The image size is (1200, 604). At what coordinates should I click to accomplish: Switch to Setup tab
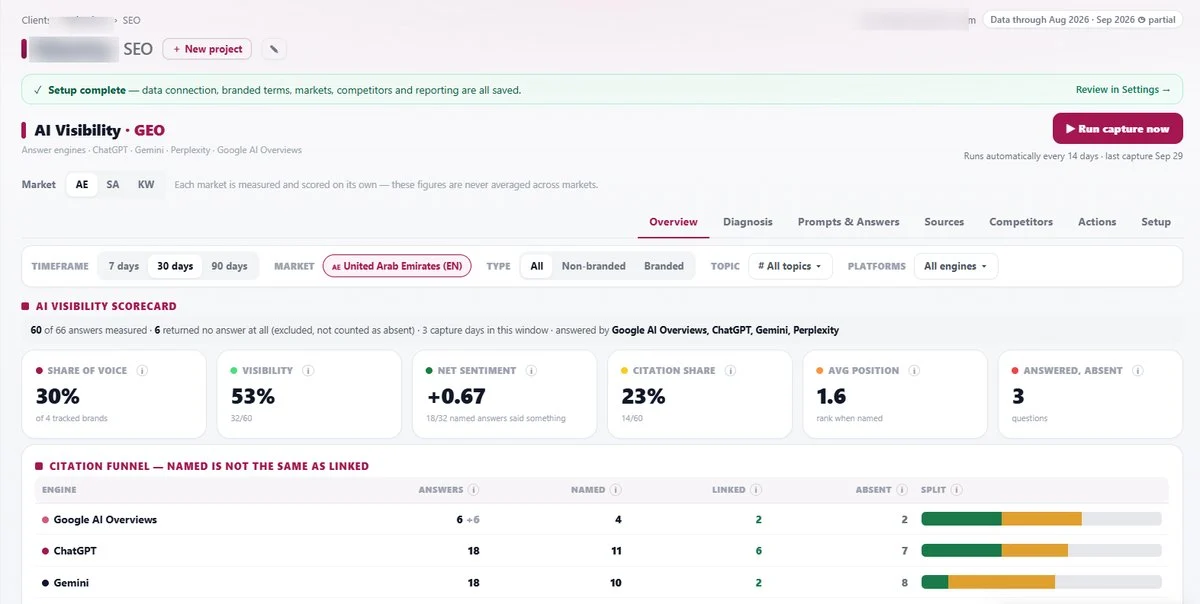click(1156, 222)
